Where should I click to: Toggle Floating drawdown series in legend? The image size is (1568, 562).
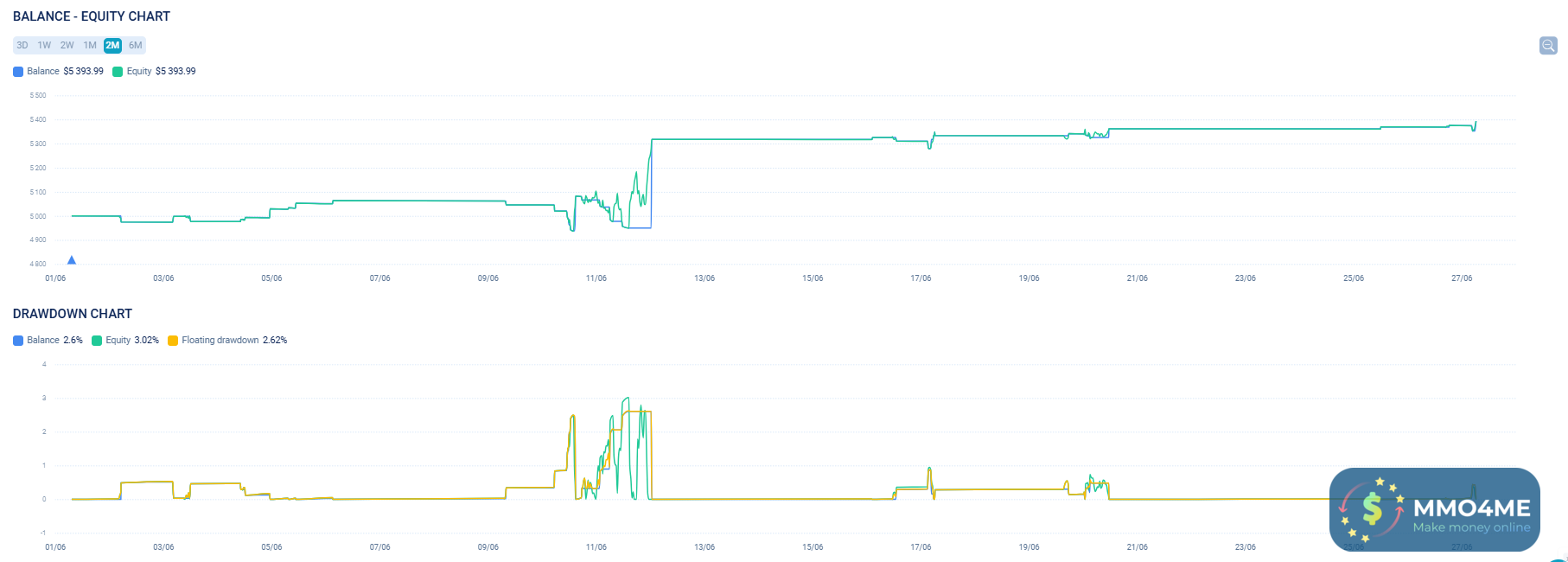pyautogui.click(x=173, y=341)
